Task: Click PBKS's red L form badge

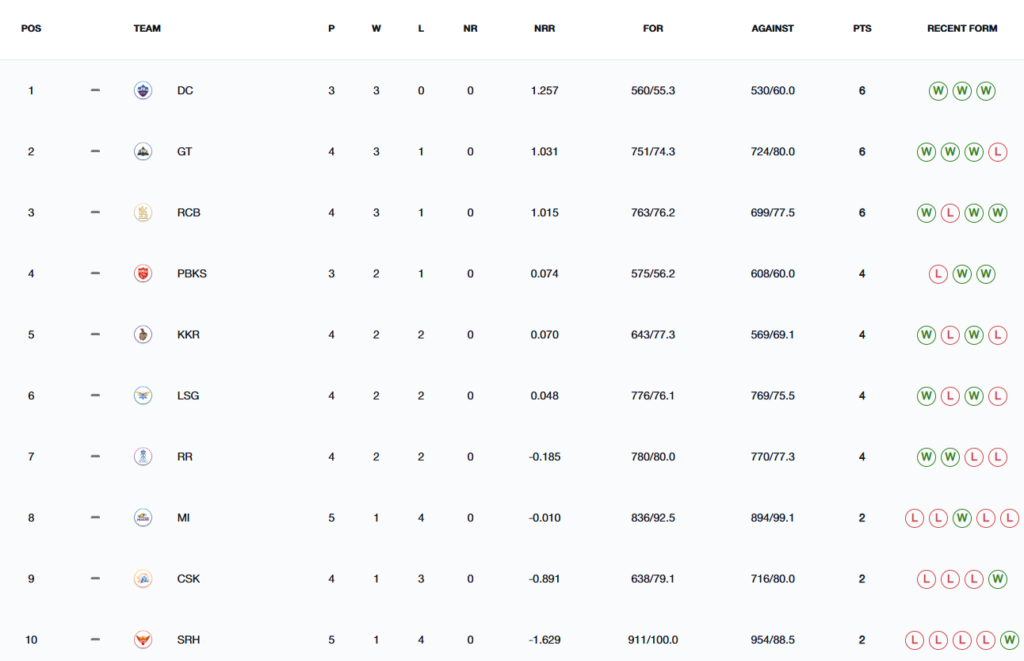Action: (x=938, y=274)
